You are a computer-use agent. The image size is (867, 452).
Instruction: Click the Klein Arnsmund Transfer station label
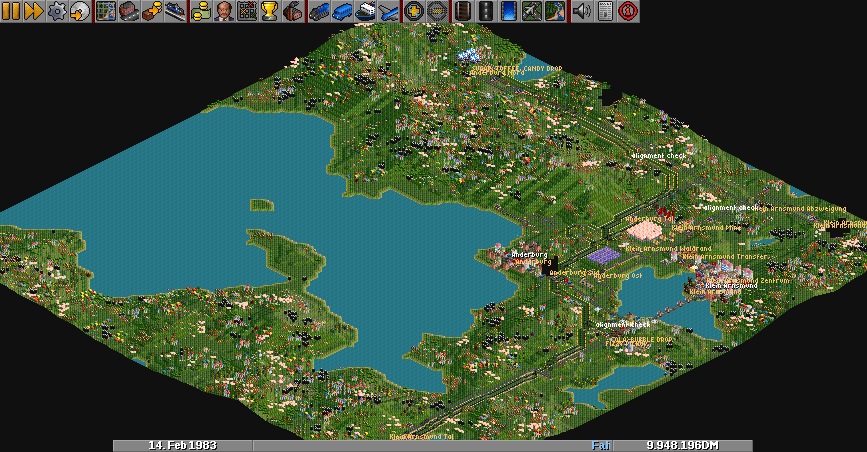pyautogui.click(x=724, y=257)
